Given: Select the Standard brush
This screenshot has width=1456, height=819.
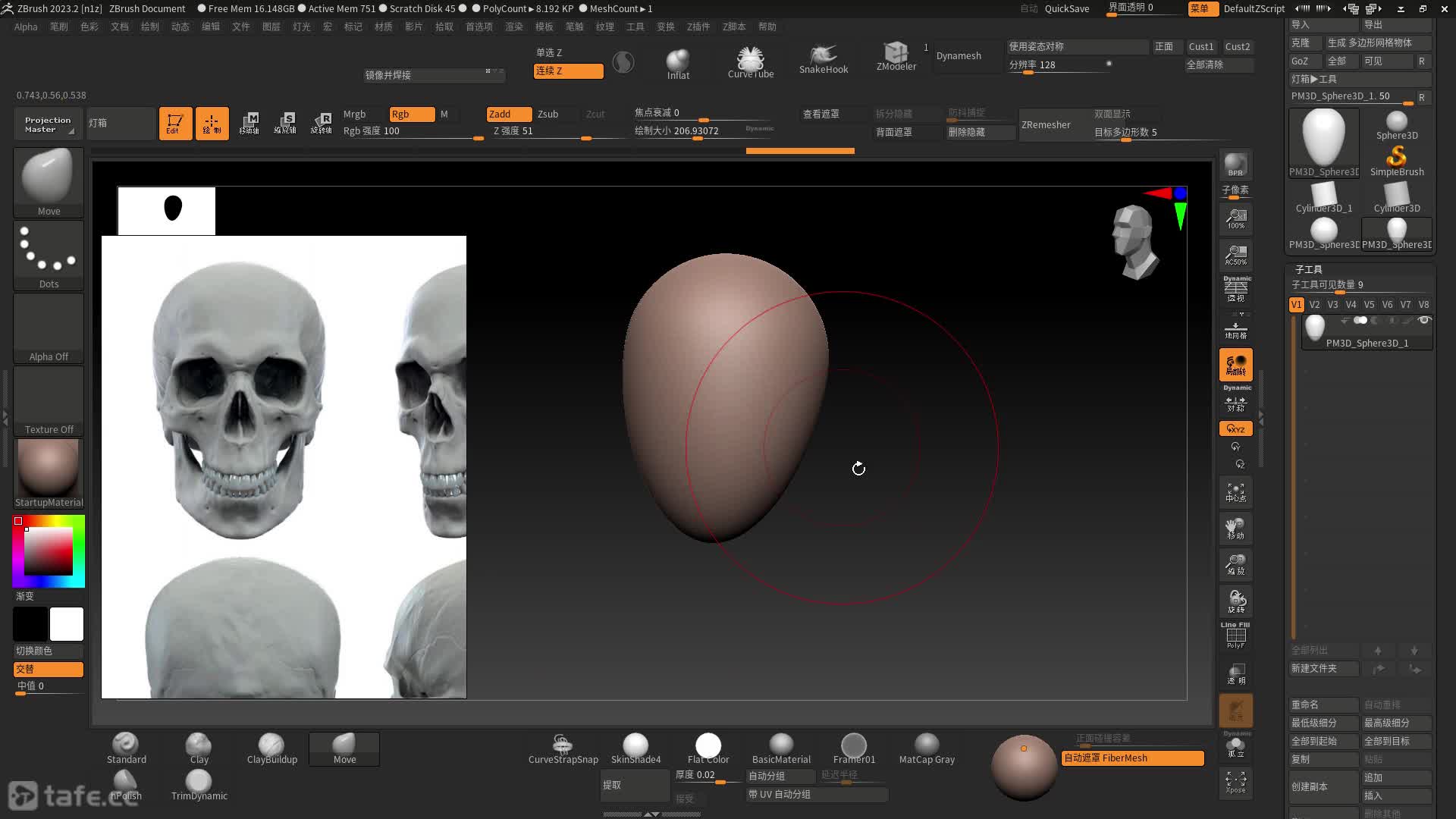Looking at the screenshot, I should 126,748.
